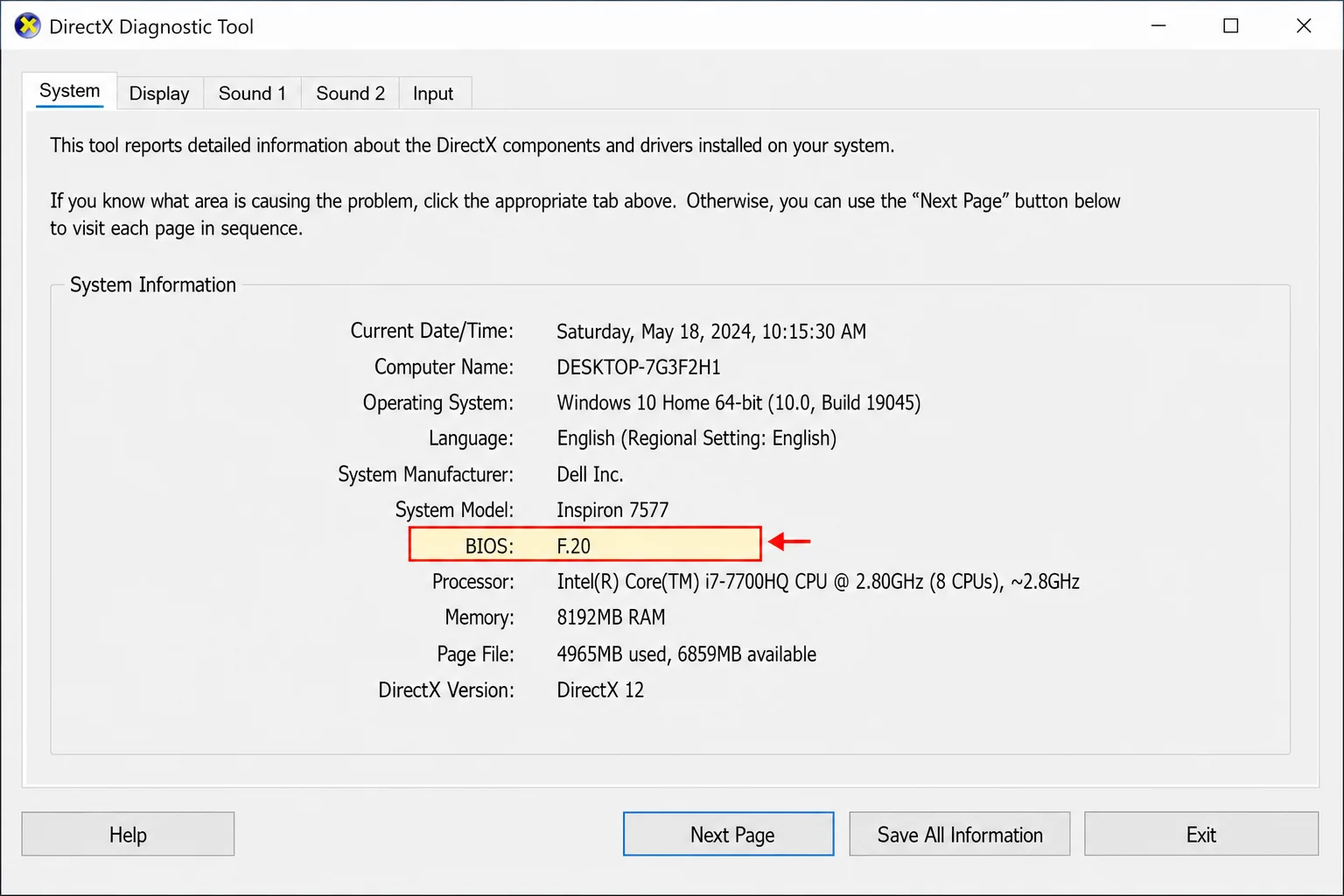1344x896 pixels.
Task: Click the date value 'Saturday, May 18, 2024'
Action: click(x=655, y=332)
